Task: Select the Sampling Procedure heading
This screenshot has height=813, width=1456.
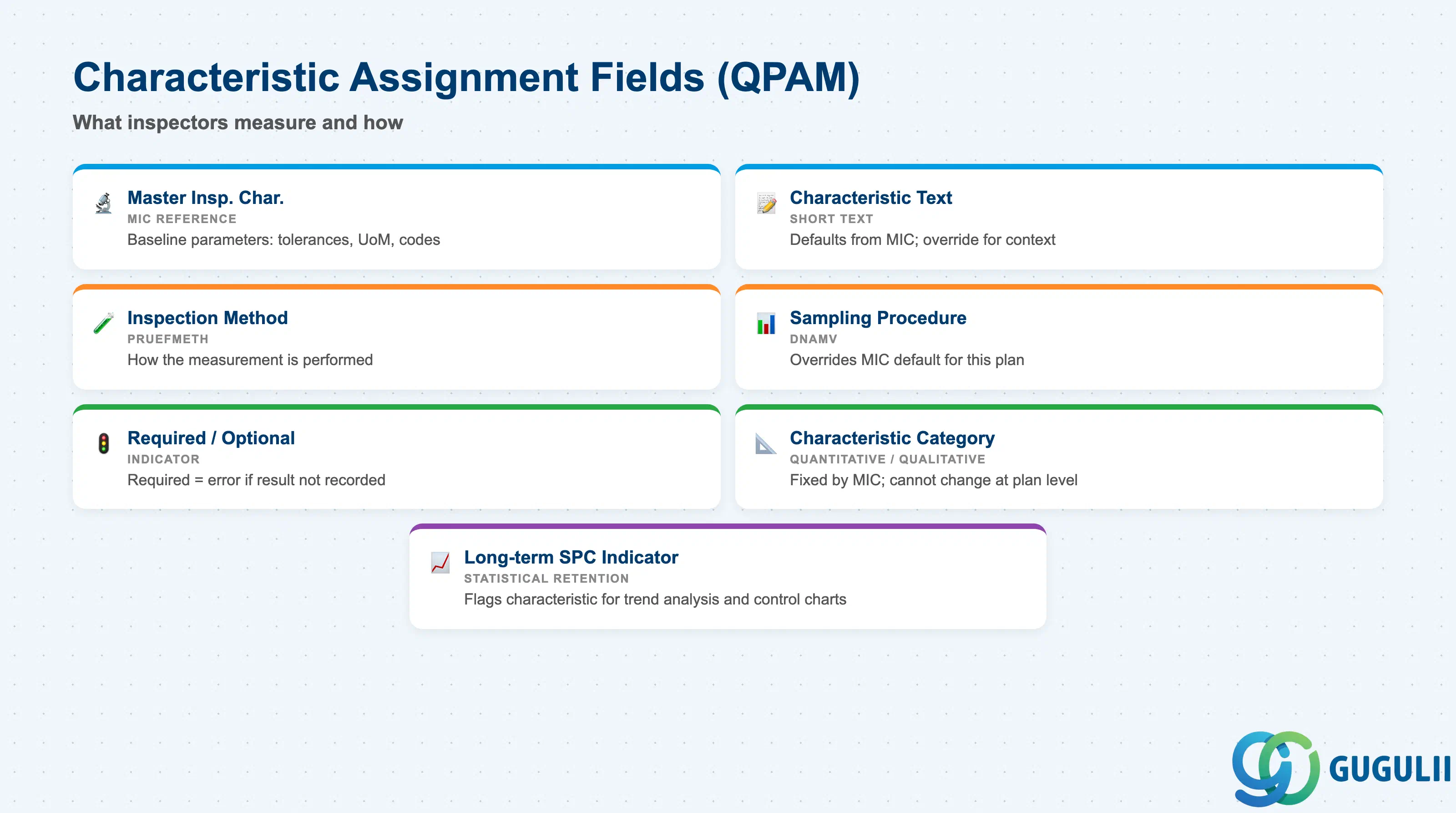Action: pos(878,318)
